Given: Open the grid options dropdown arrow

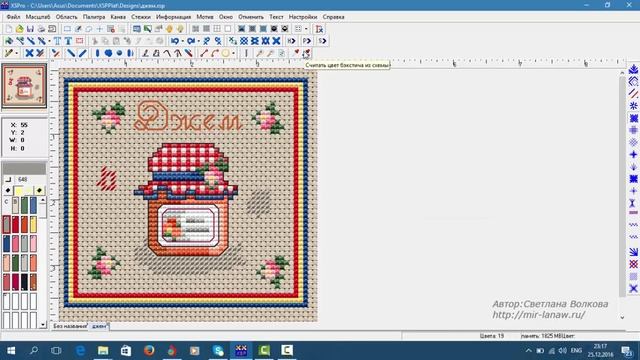Looking at the screenshot, I should click(x=306, y=29).
